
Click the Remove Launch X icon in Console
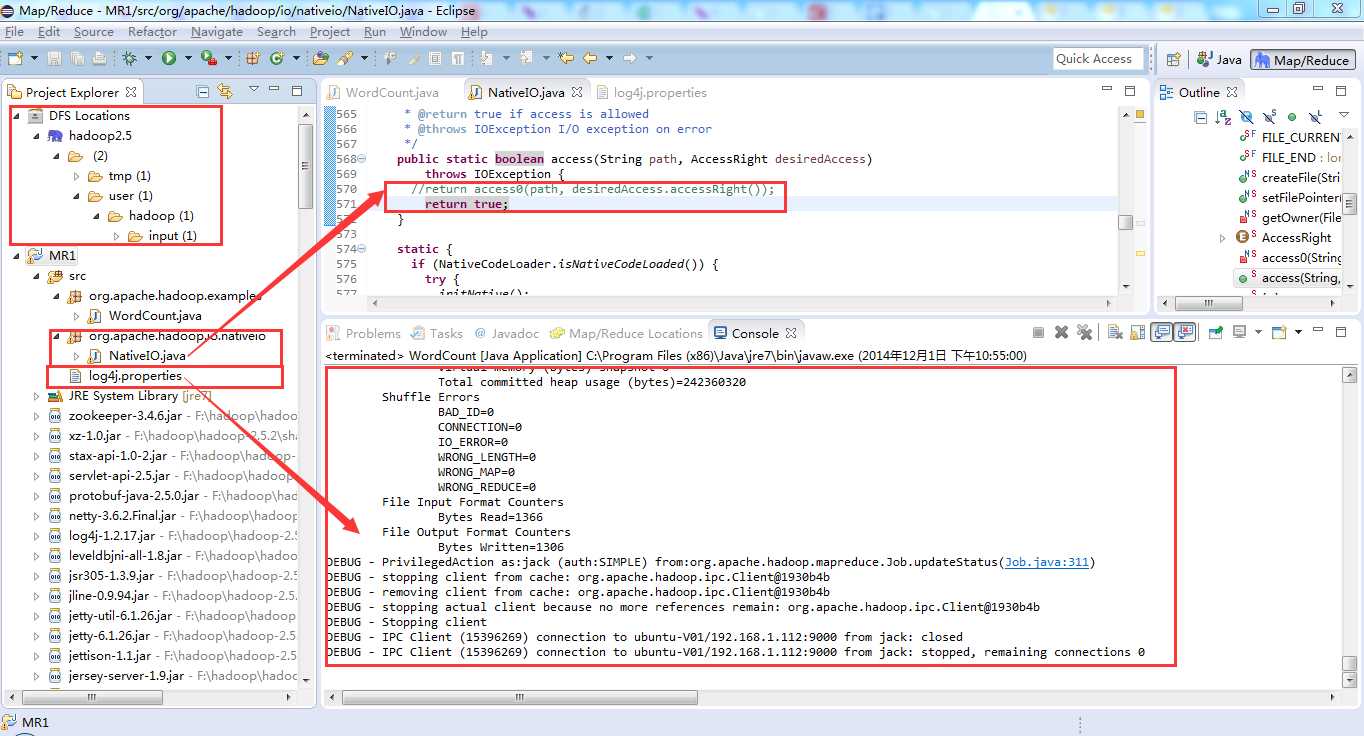pos(1061,332)
